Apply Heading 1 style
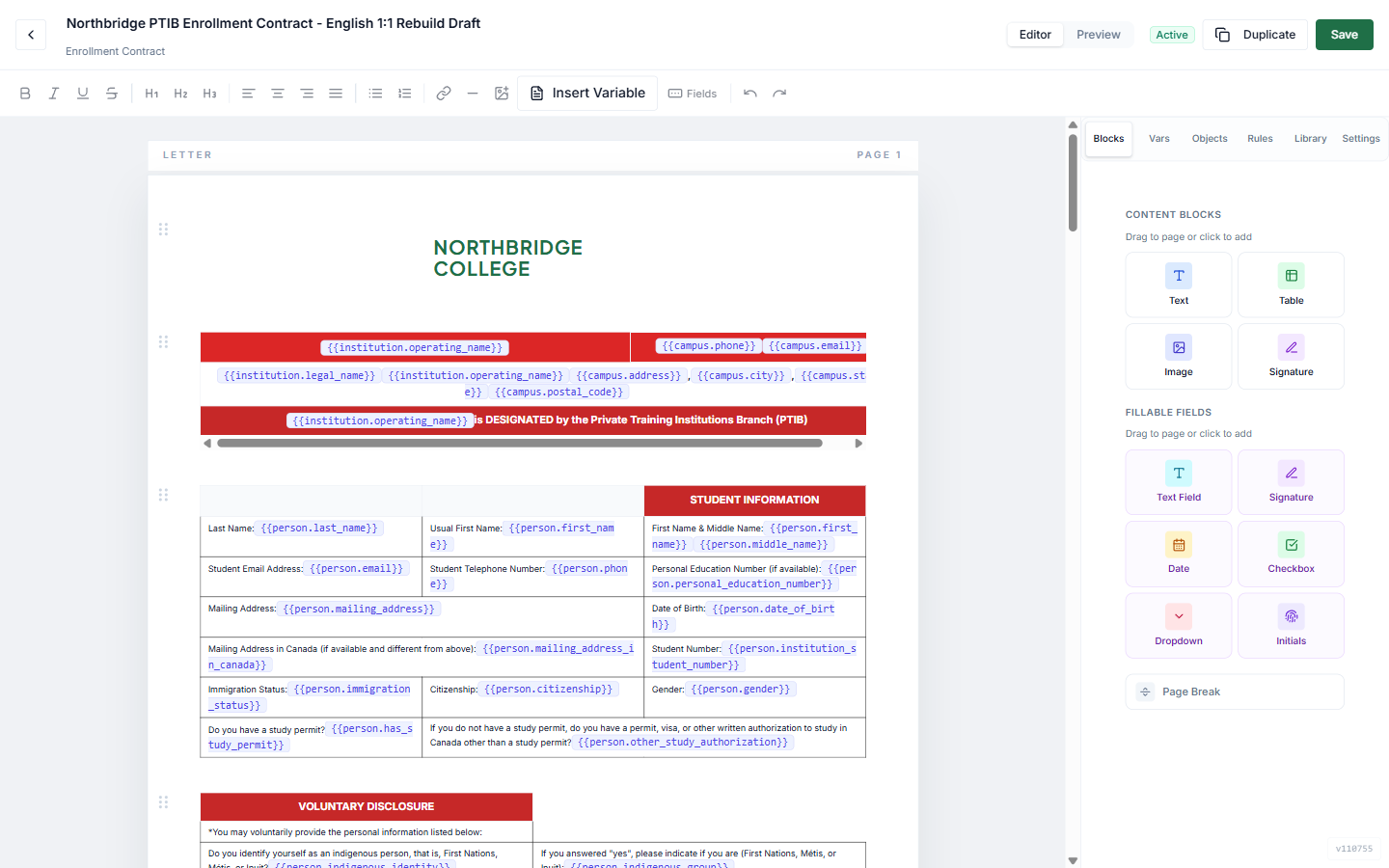This screenshot has height=868, width=1389. point(151,94)
